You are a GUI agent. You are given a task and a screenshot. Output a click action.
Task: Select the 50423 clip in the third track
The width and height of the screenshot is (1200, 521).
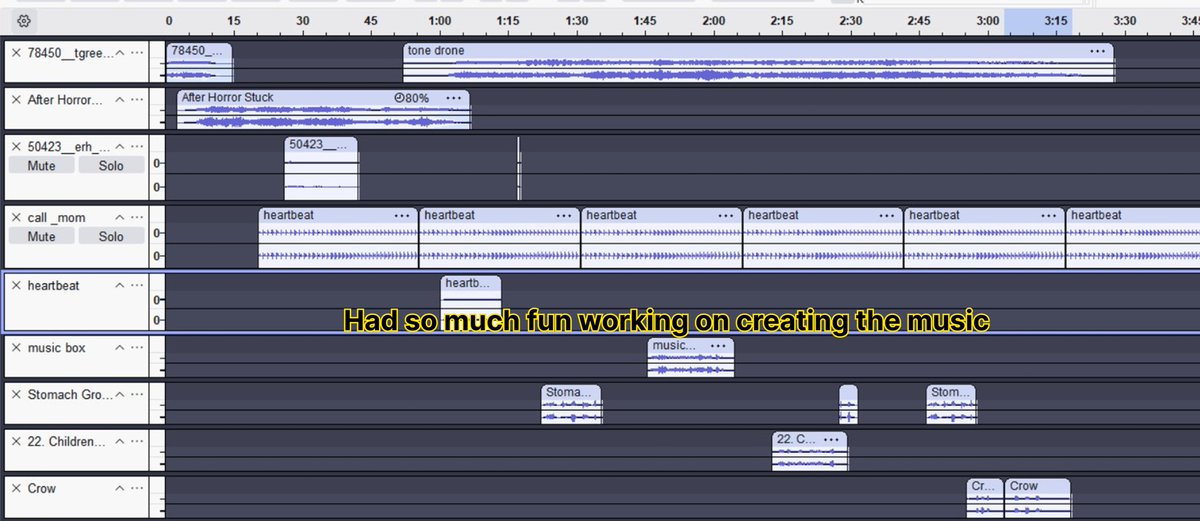(321, 168)
